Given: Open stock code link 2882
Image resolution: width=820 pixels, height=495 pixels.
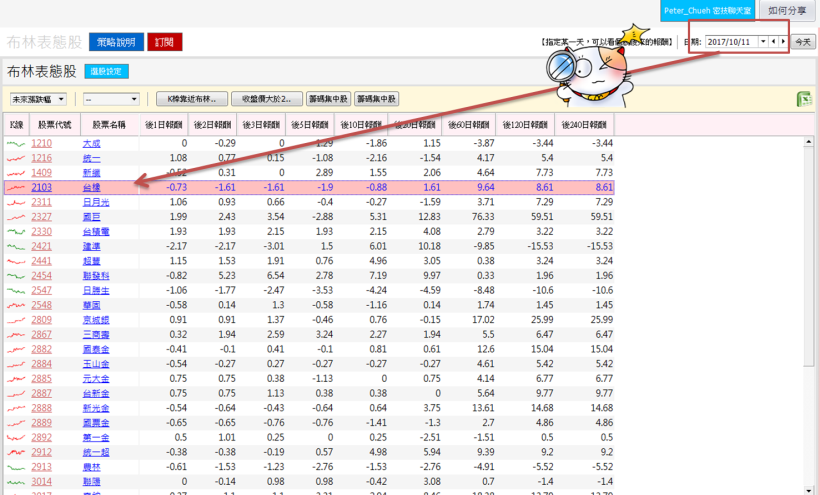Looking at the screenshot, I should click(41, 349).
